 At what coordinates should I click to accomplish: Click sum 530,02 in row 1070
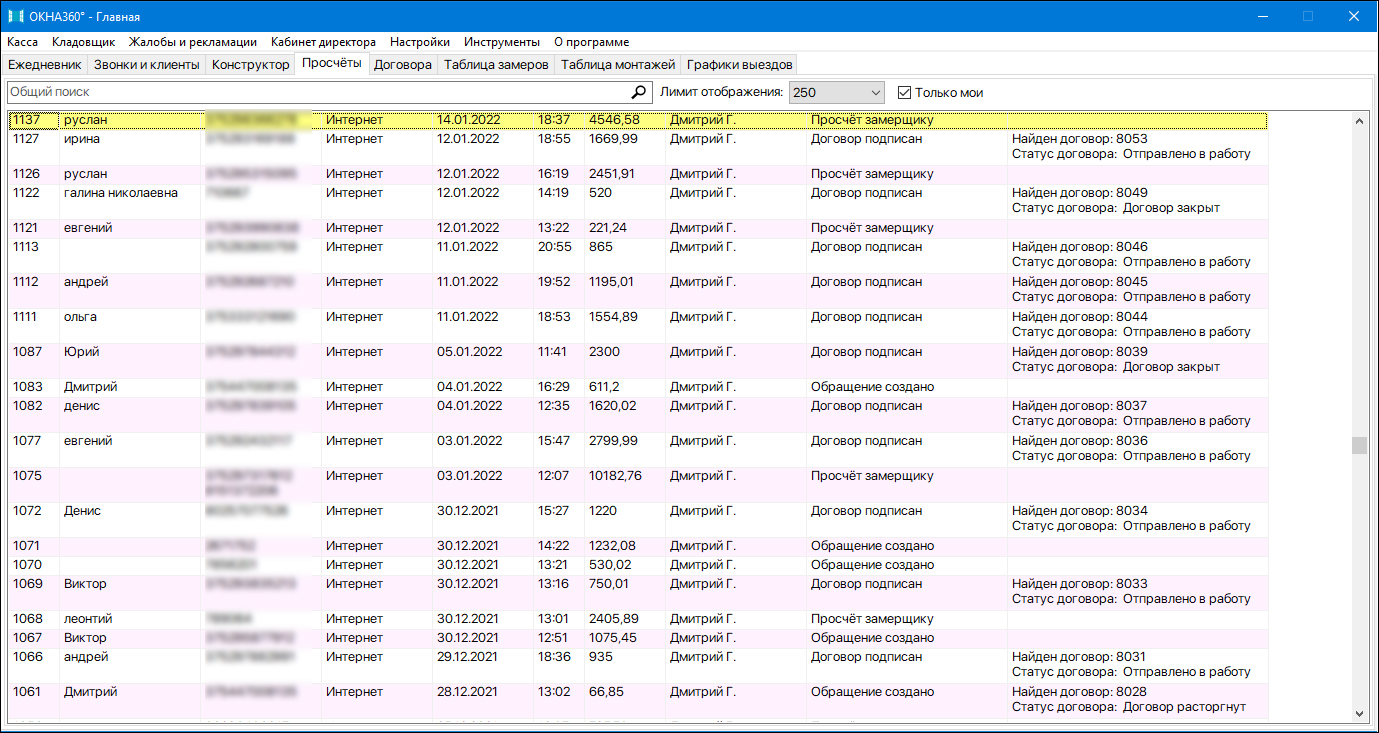pyautogui.click(x=610, y=565)
